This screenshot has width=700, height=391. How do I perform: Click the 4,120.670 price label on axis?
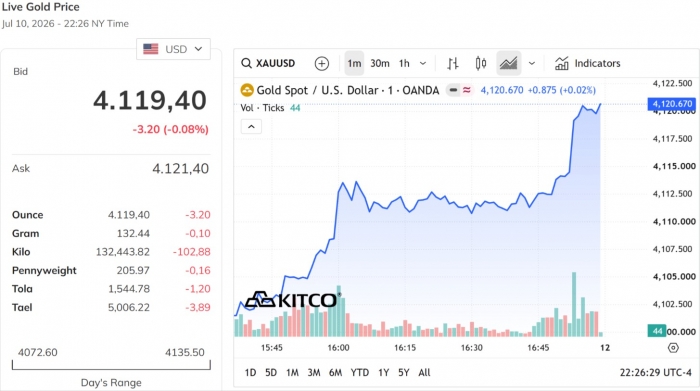click(671, 104)
